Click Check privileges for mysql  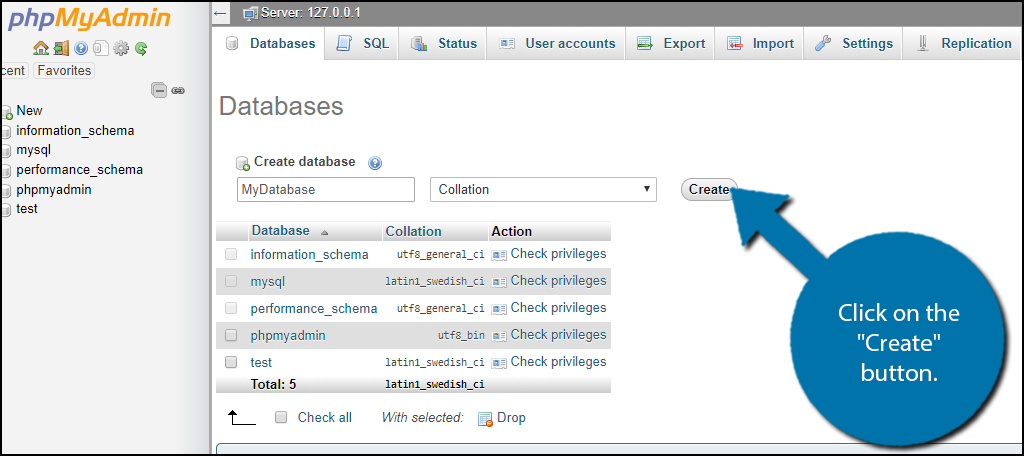[558, 281]
